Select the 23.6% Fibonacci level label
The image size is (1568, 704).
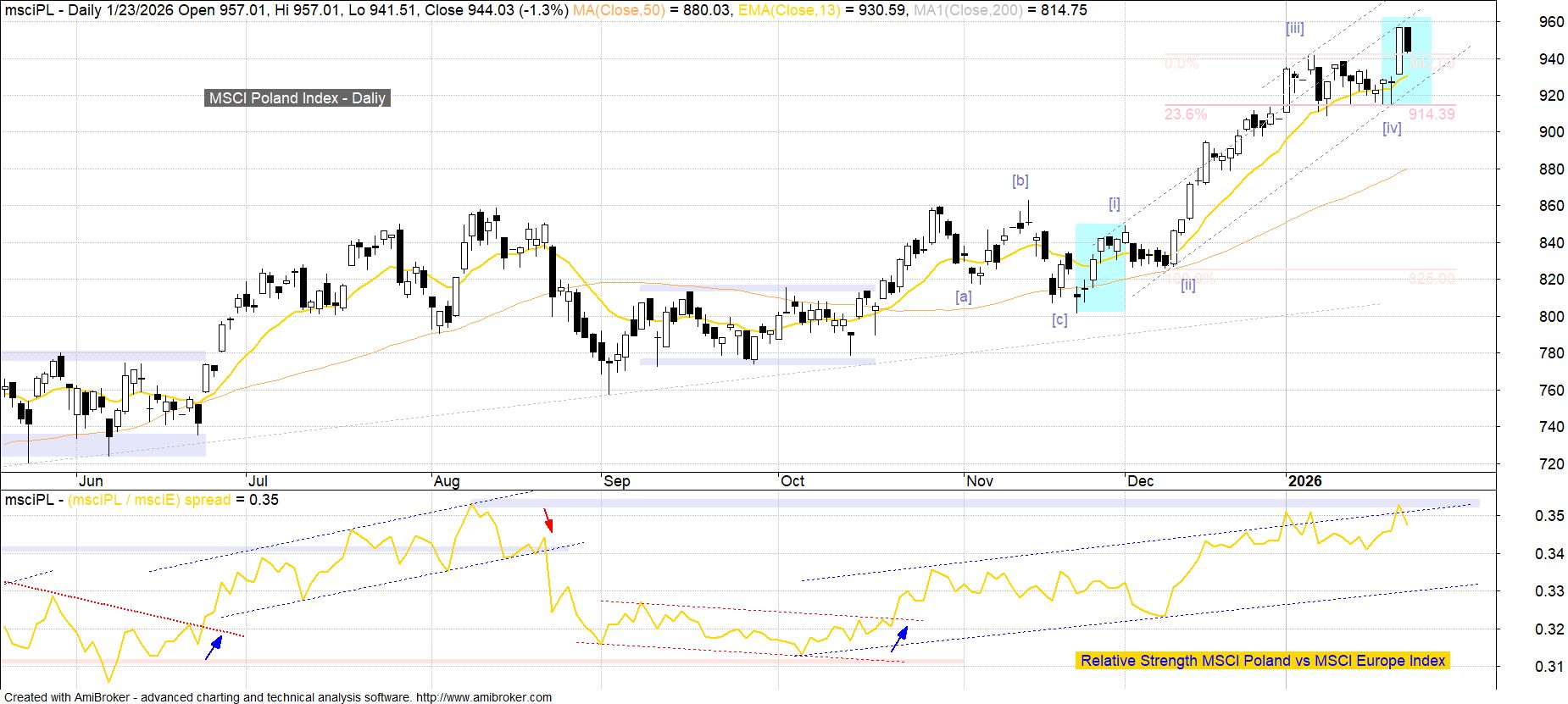[x=1185, y=114]
